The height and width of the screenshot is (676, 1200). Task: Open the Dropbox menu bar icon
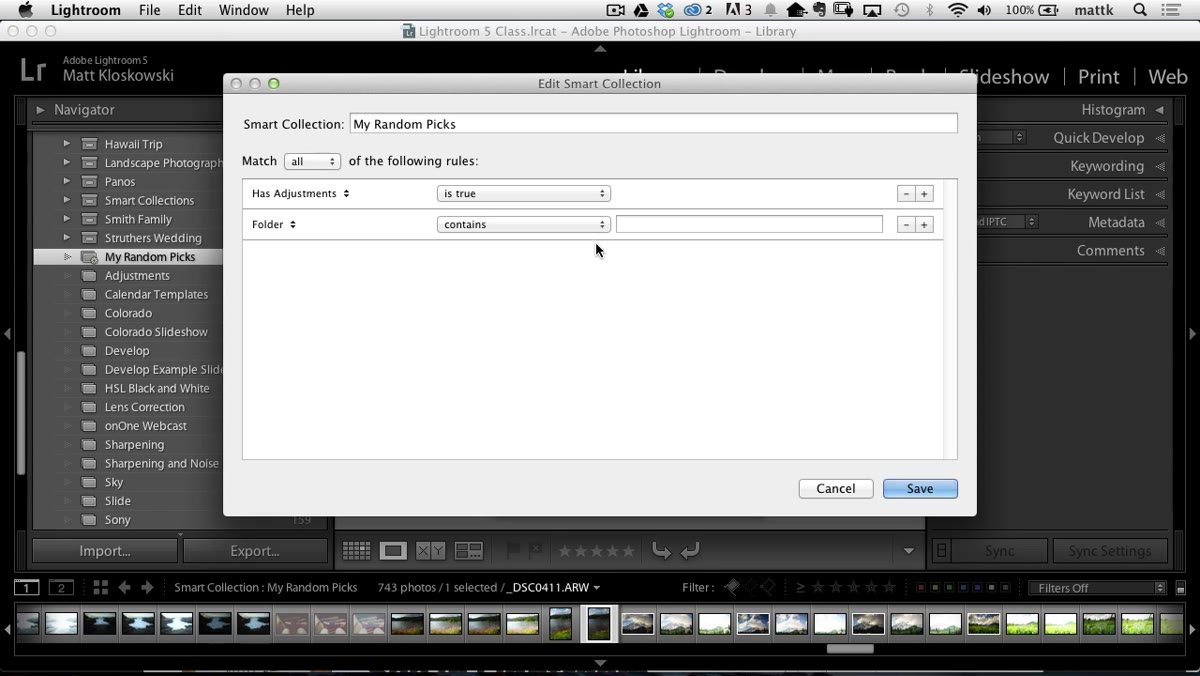pos(666,10)
